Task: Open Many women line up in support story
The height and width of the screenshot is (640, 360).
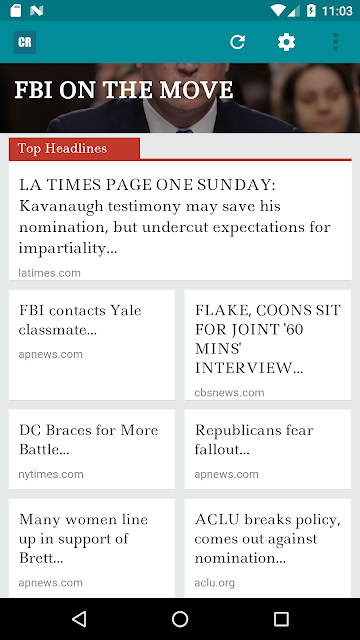Action: tap(92, 548)
